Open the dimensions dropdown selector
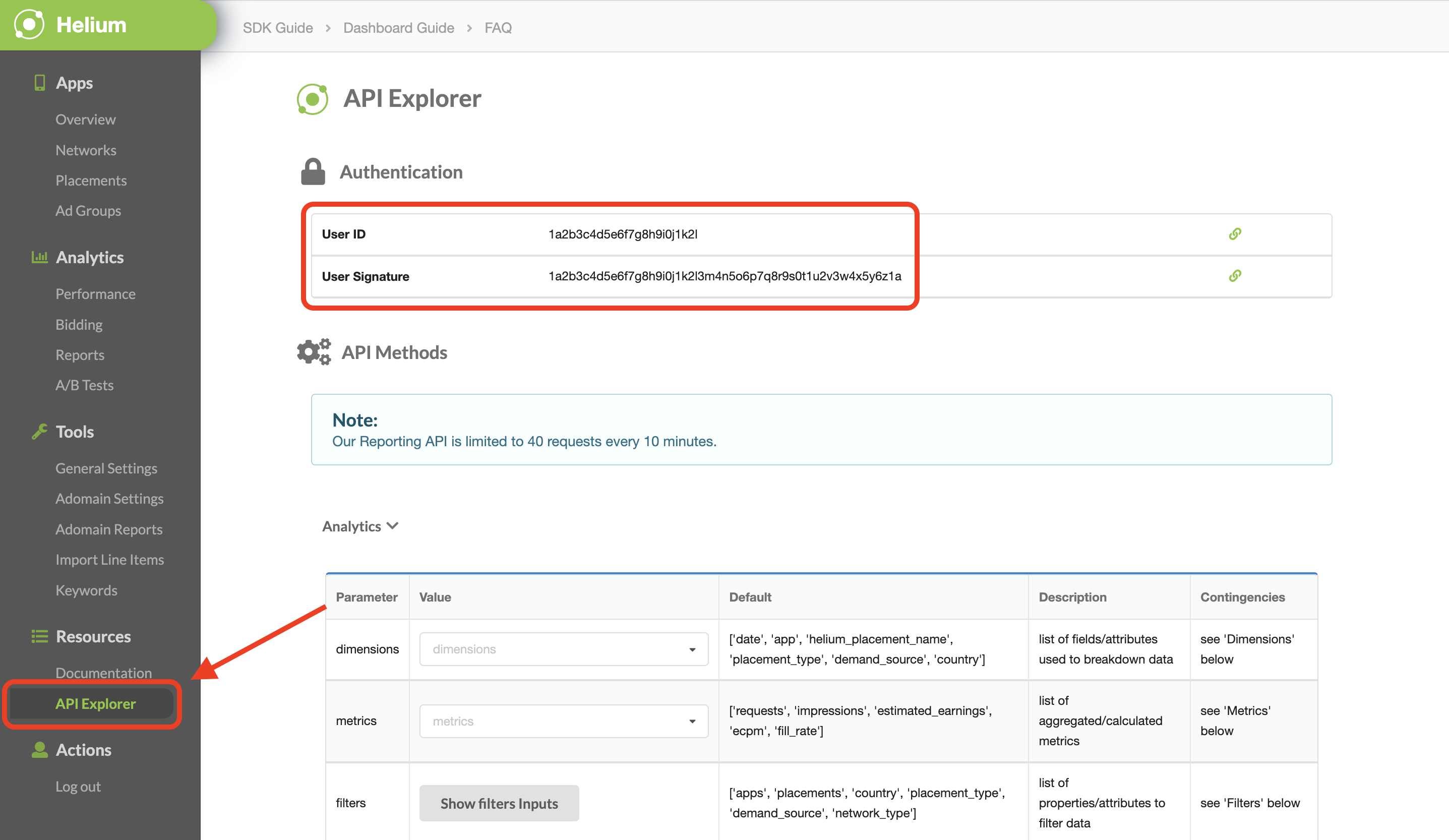Screen dimensions: 1449x840 562,649
